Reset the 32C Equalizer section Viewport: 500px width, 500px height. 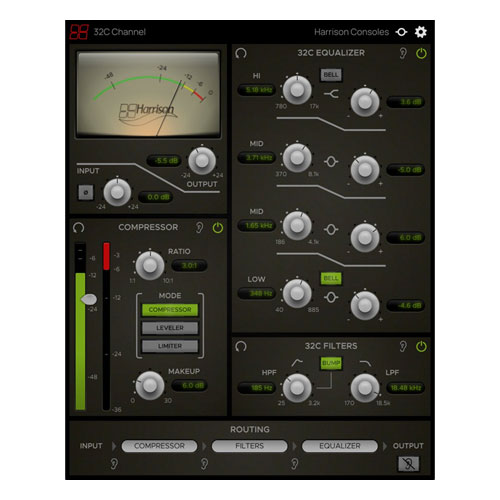click(x=241, y=53)
